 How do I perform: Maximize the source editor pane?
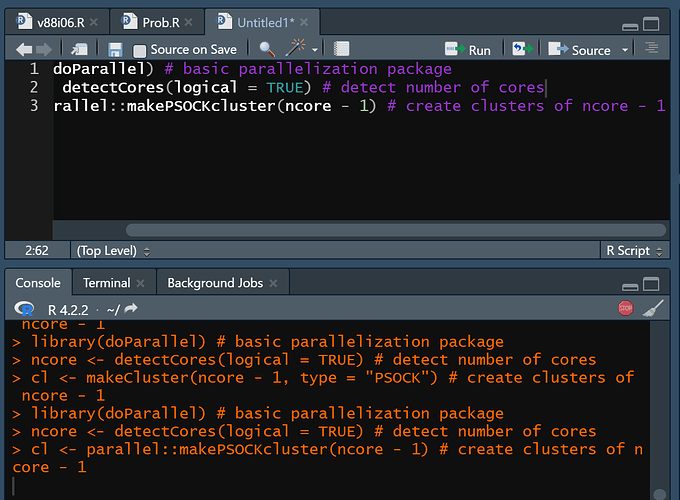(651, 23)
